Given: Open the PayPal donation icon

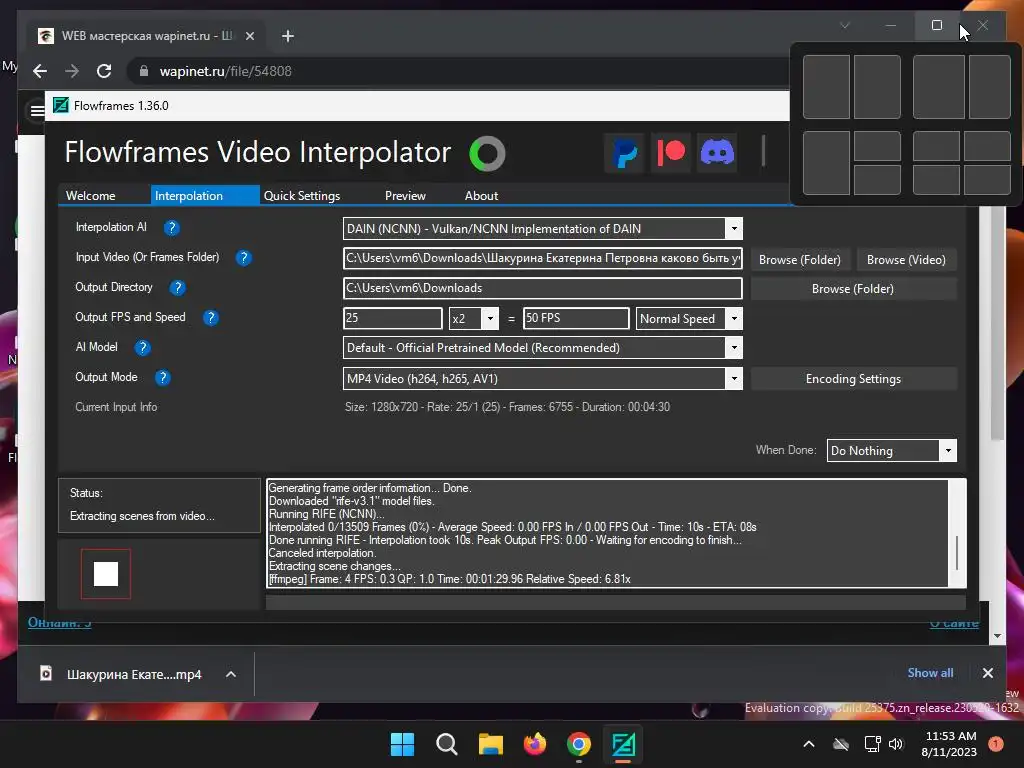Looking at the screenshot, I should 625,153.
